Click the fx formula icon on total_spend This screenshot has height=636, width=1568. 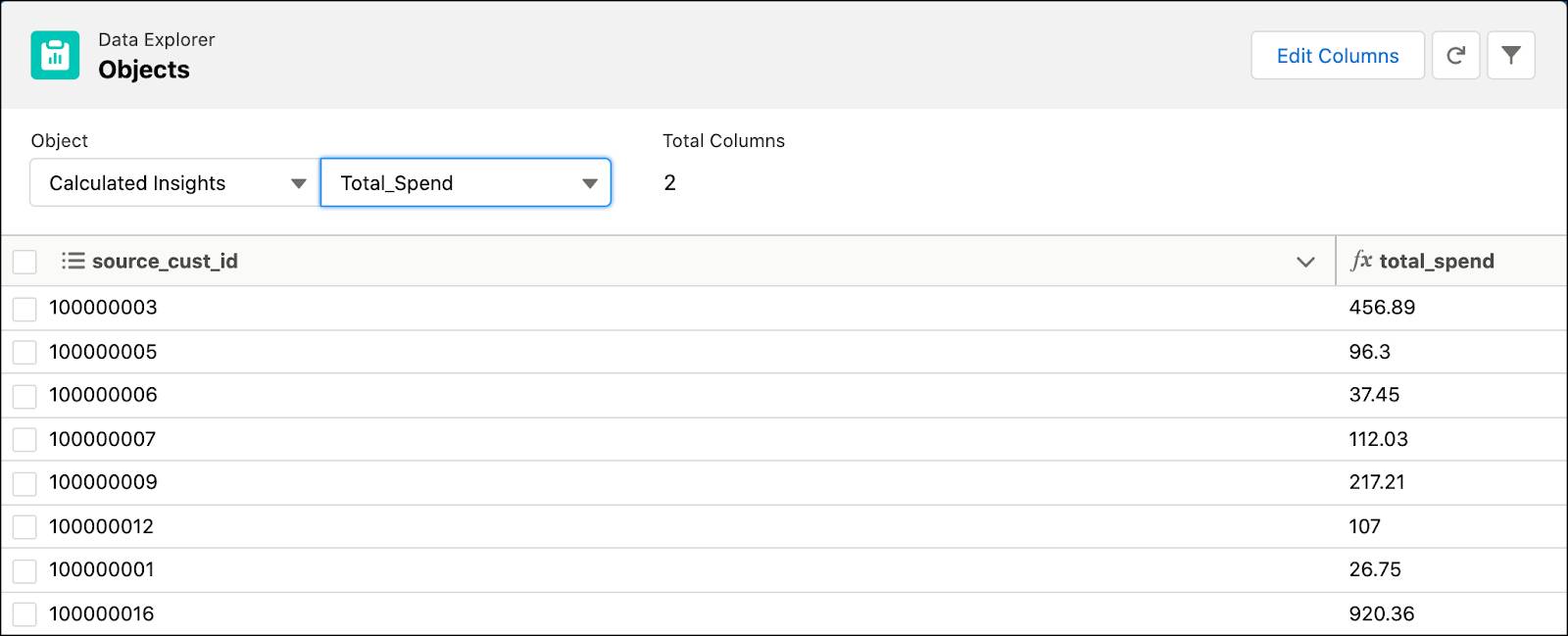1361,261
